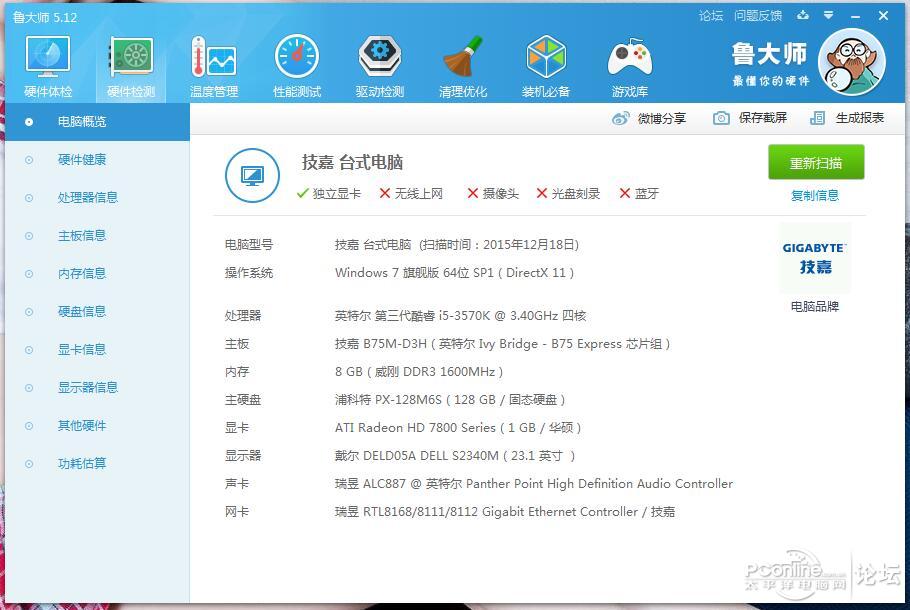
Task: Click the RTL8168 Ethernet controller value
Action: pyautogui.click(x=505, y=512)
